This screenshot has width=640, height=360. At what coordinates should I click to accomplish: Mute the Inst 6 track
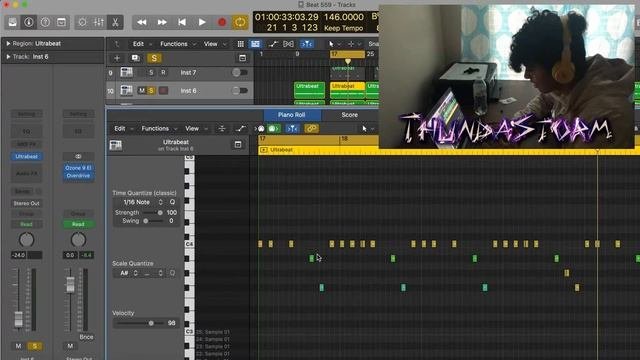click(141, 91)
